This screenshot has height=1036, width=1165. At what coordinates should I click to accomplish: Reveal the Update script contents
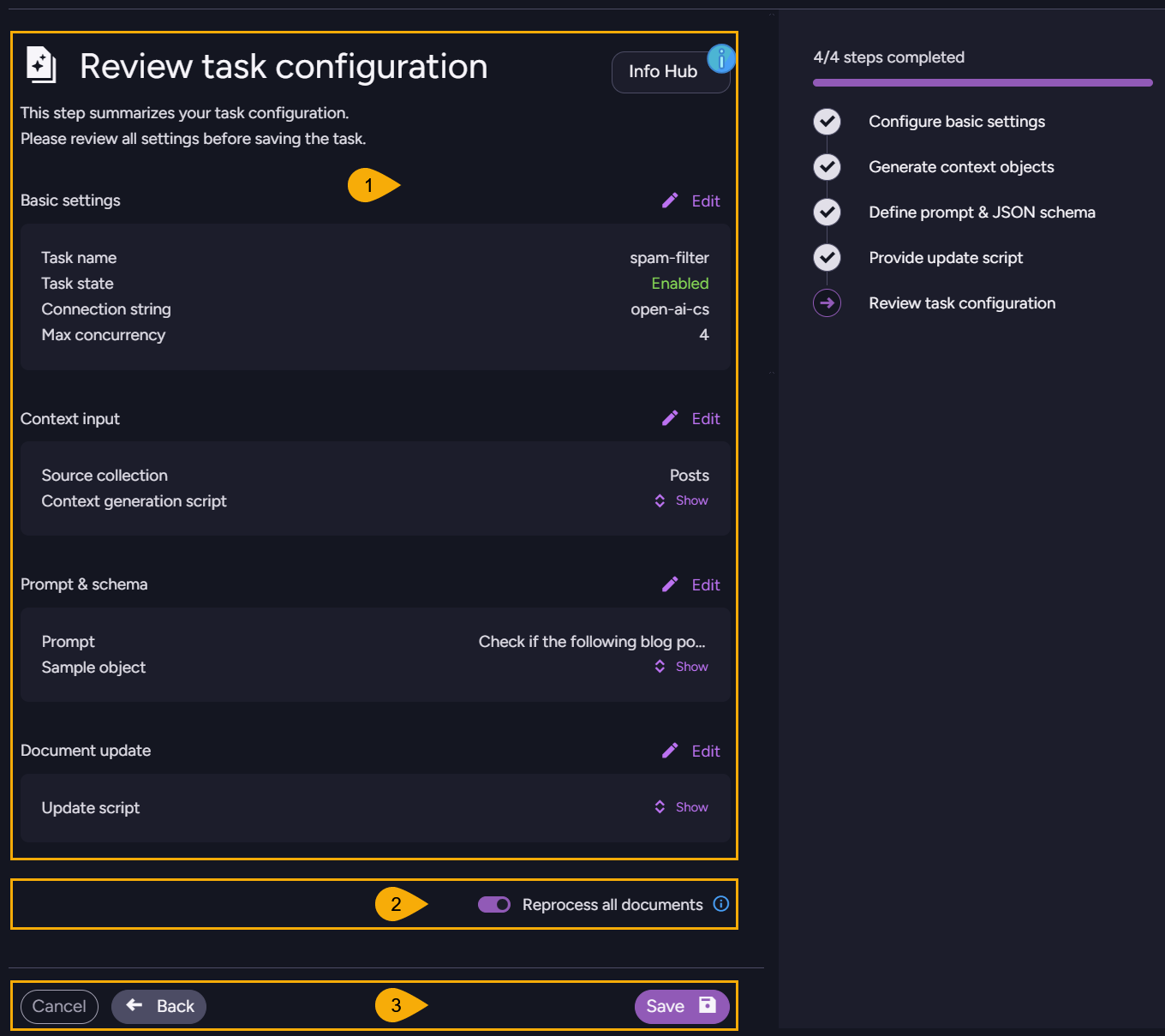[x=681, y=806]
